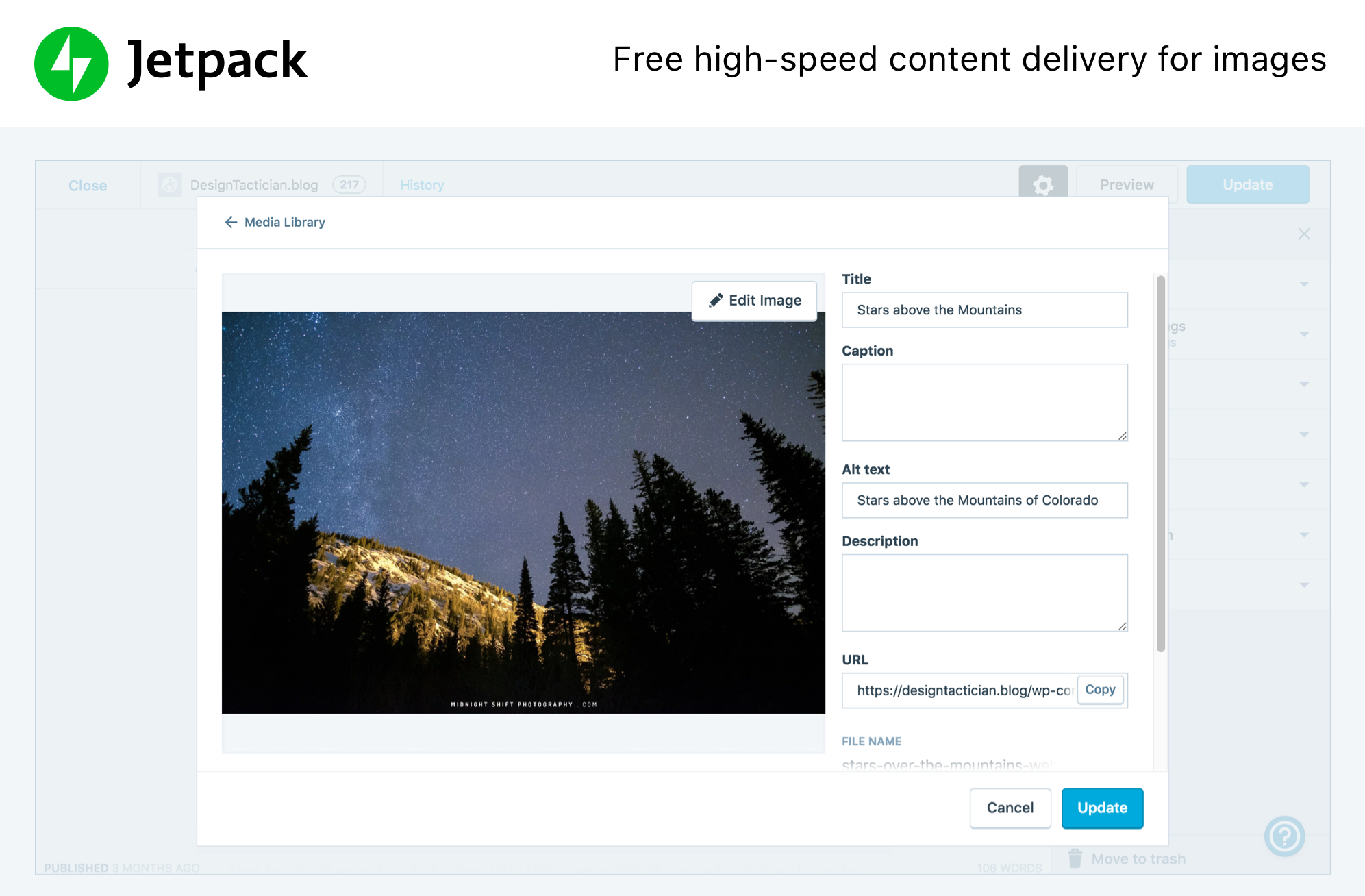Click the FILE NAME label
1365x896 pixels.
871,741
